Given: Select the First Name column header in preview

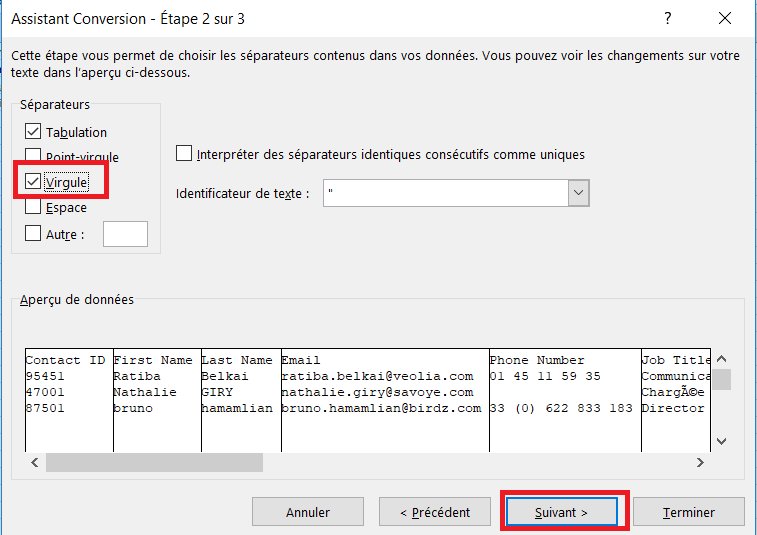Looking at the screenshot, I should coord(153,360).
